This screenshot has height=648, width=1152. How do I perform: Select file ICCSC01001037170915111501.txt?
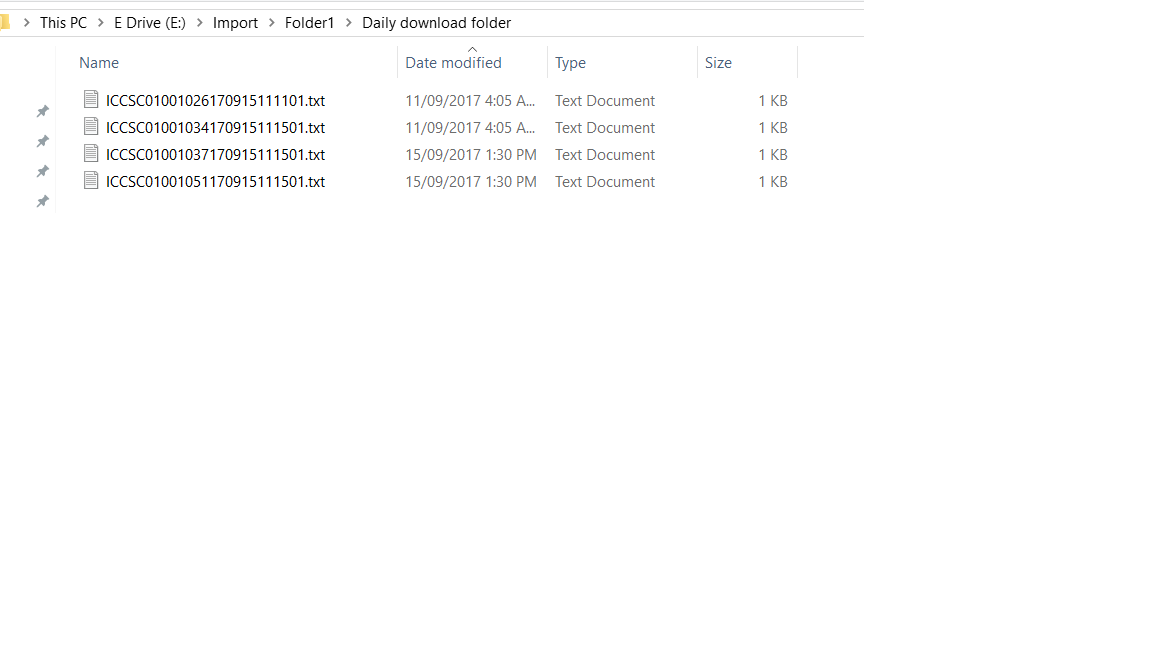[x=215, y=155]
